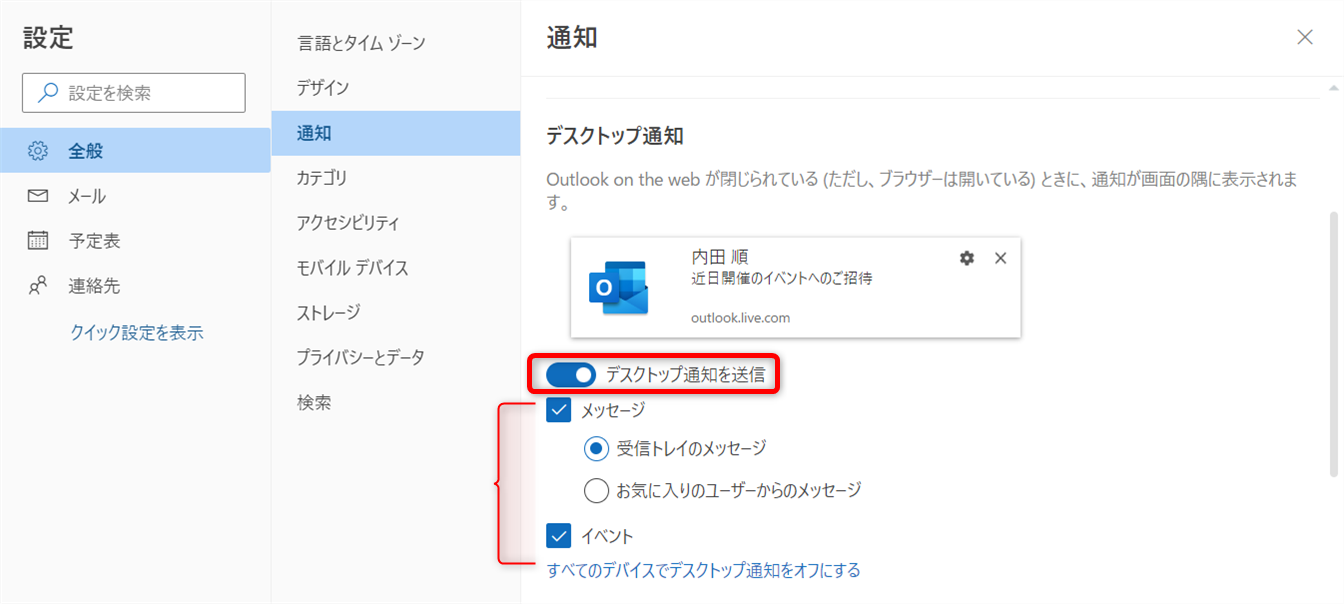Select 受信トレイのメッセージ radio option
Screen dimensions: 1344x604
click(596, 449)
